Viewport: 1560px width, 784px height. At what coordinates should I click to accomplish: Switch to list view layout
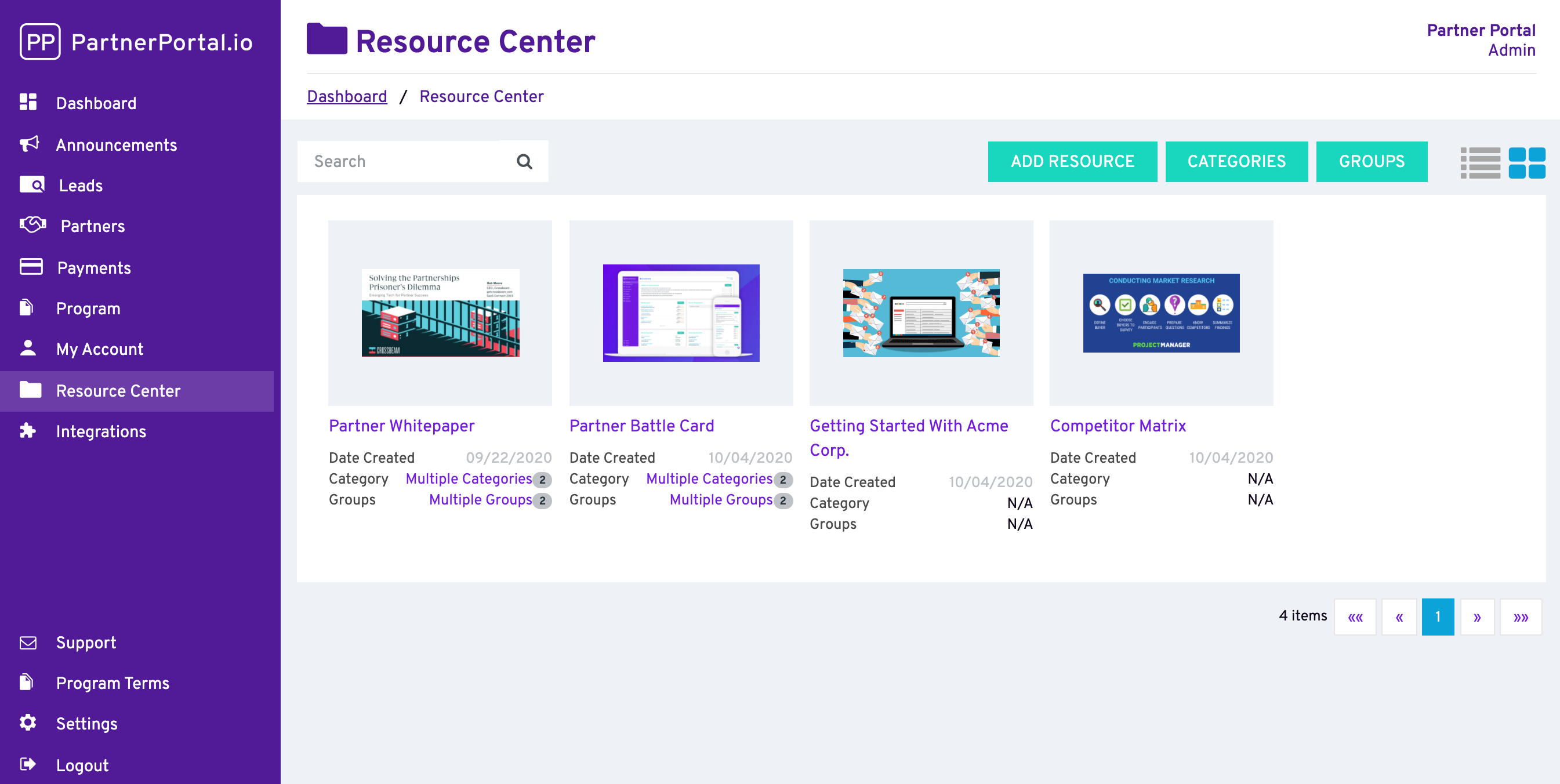pyautogui.click(x=1479, y=162)
